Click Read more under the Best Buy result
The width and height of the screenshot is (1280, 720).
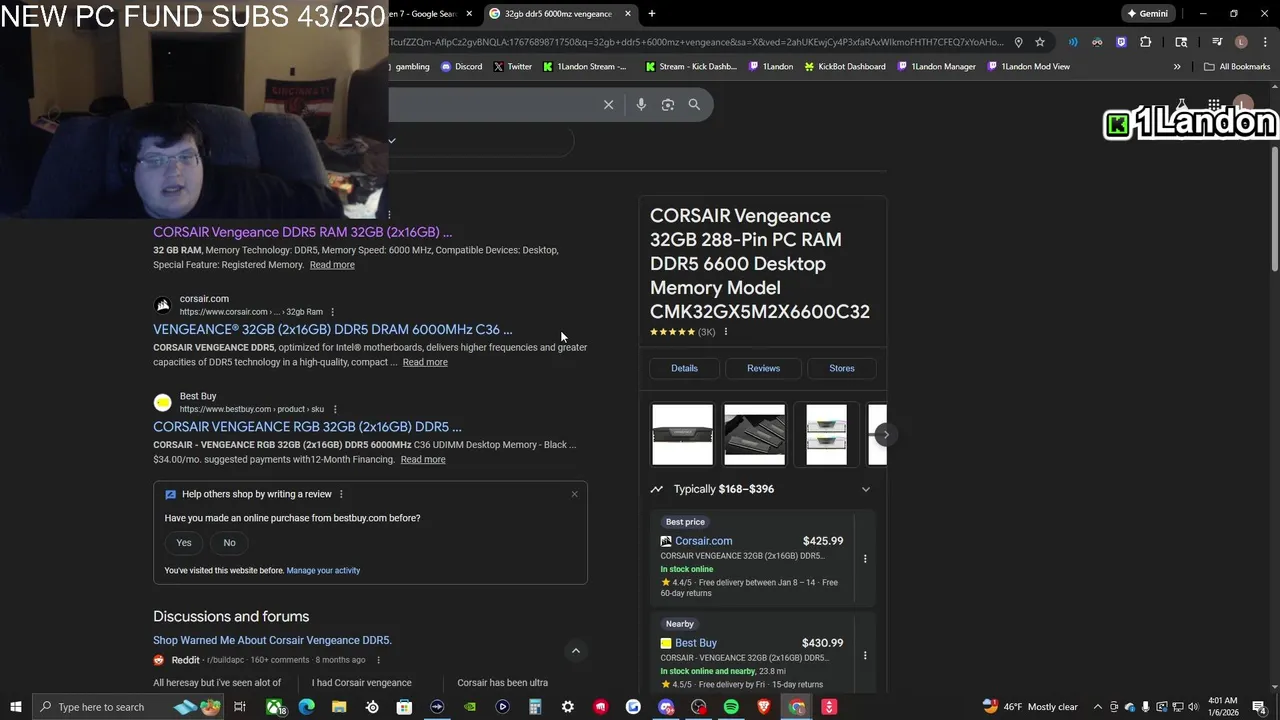pyautogui.click(x=423, y=459)
